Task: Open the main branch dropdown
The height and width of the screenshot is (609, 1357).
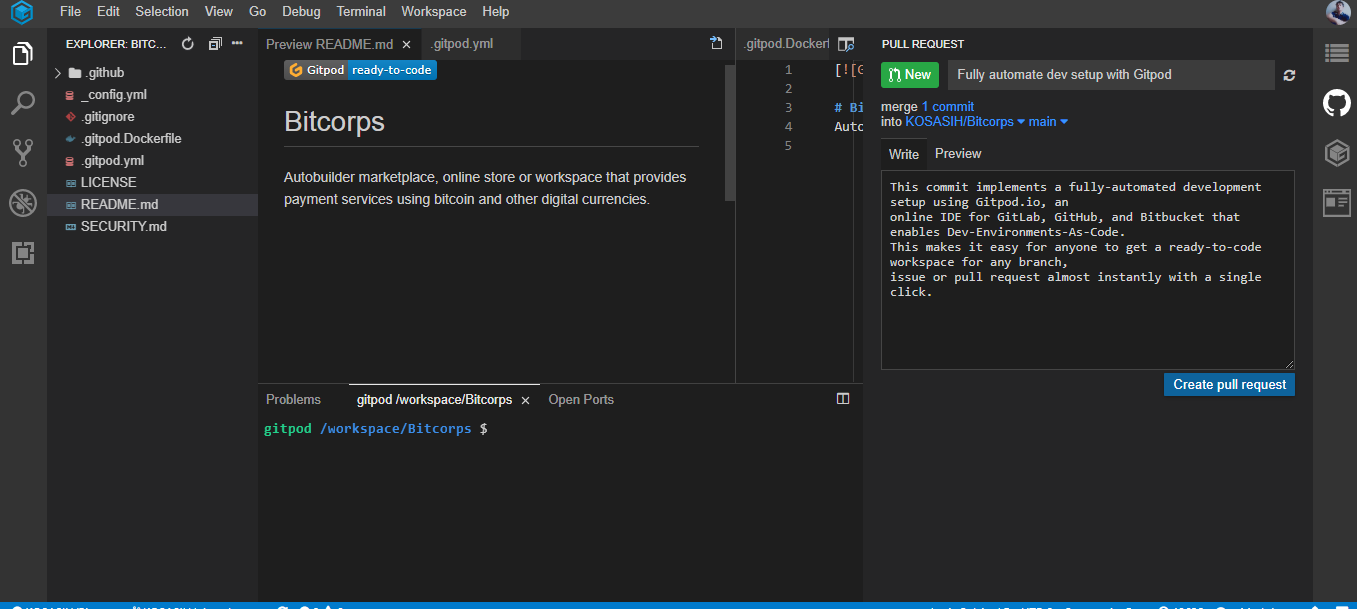Action: click(1048, 121)
